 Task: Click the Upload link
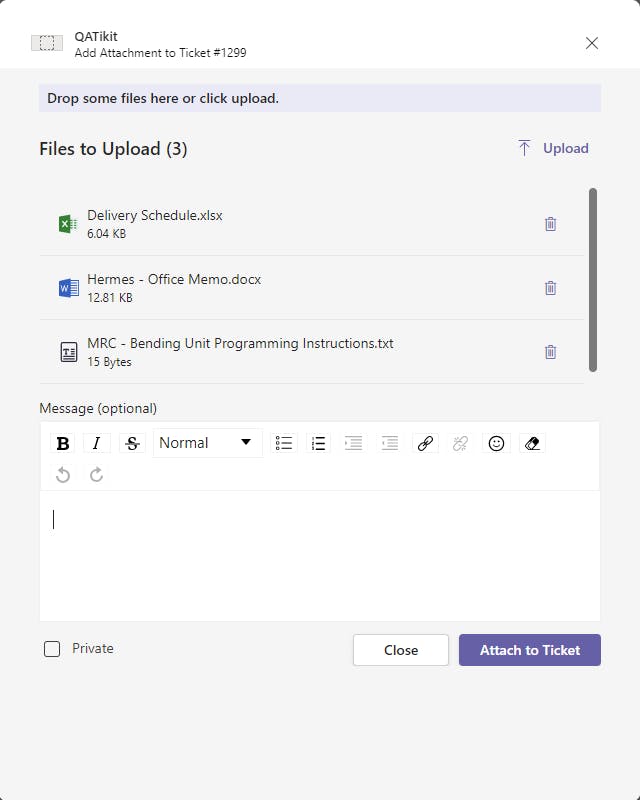[x=553, y=148]
